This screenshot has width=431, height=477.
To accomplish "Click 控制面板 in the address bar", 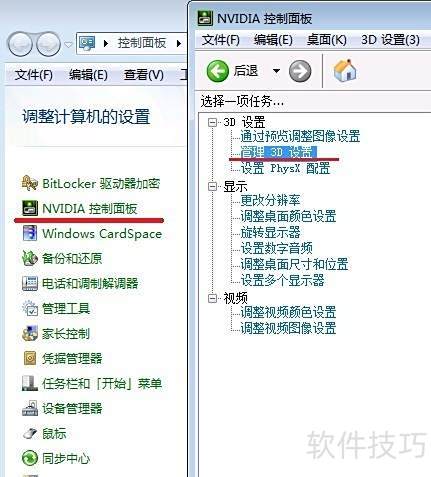I will point(142,43).
